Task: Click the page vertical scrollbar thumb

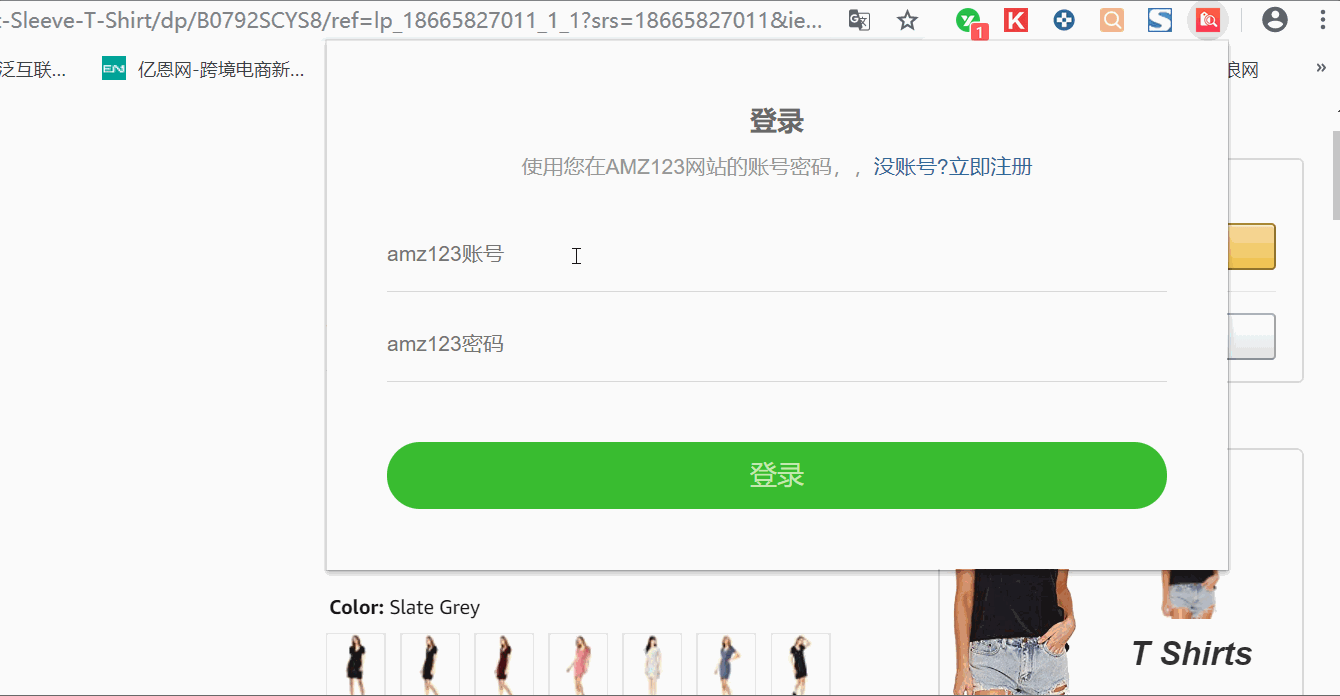Action: pyautogui.click(x=1335, y=175)
